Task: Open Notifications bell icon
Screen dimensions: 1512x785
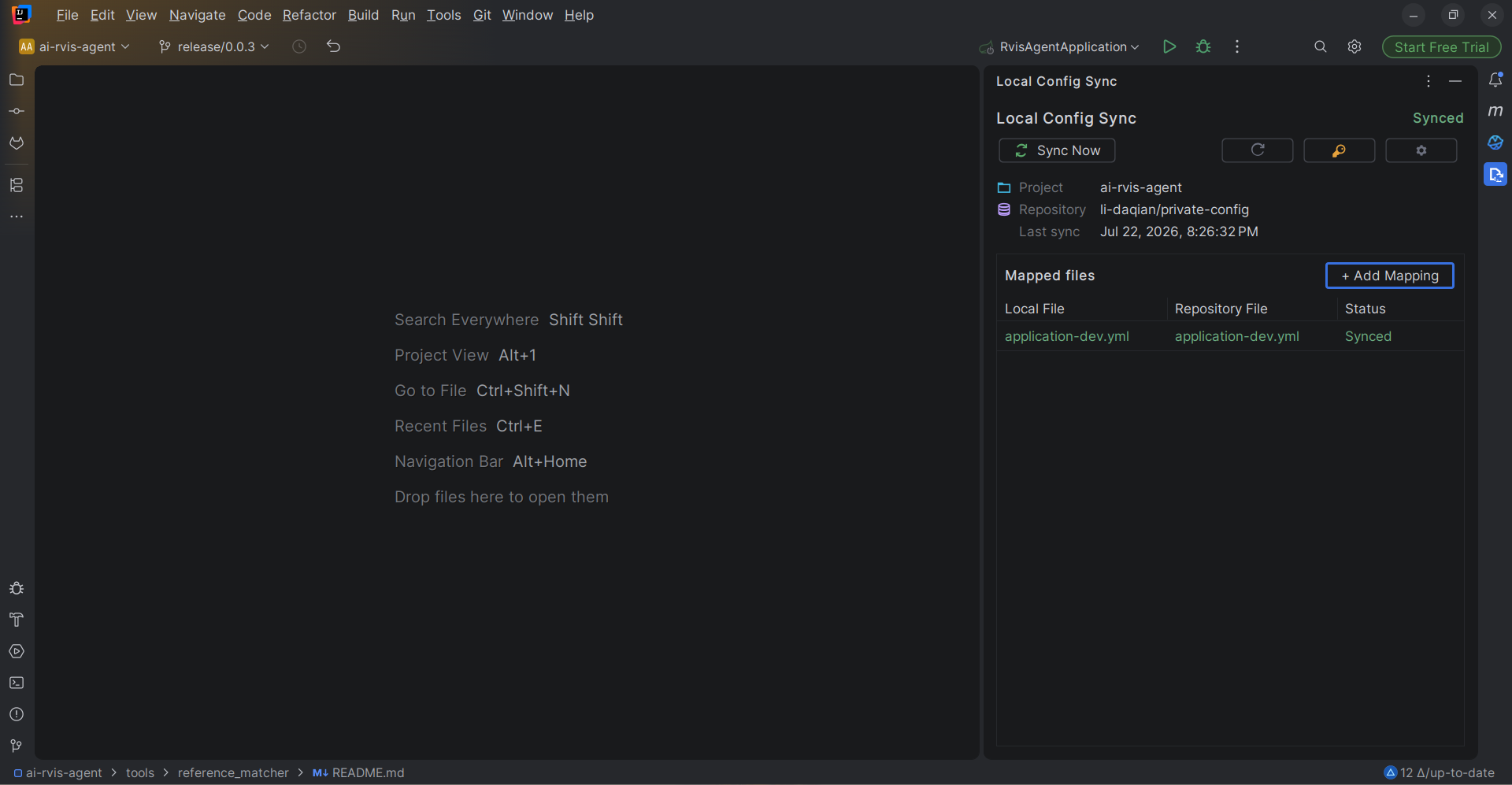Action: coord(1495,80)
